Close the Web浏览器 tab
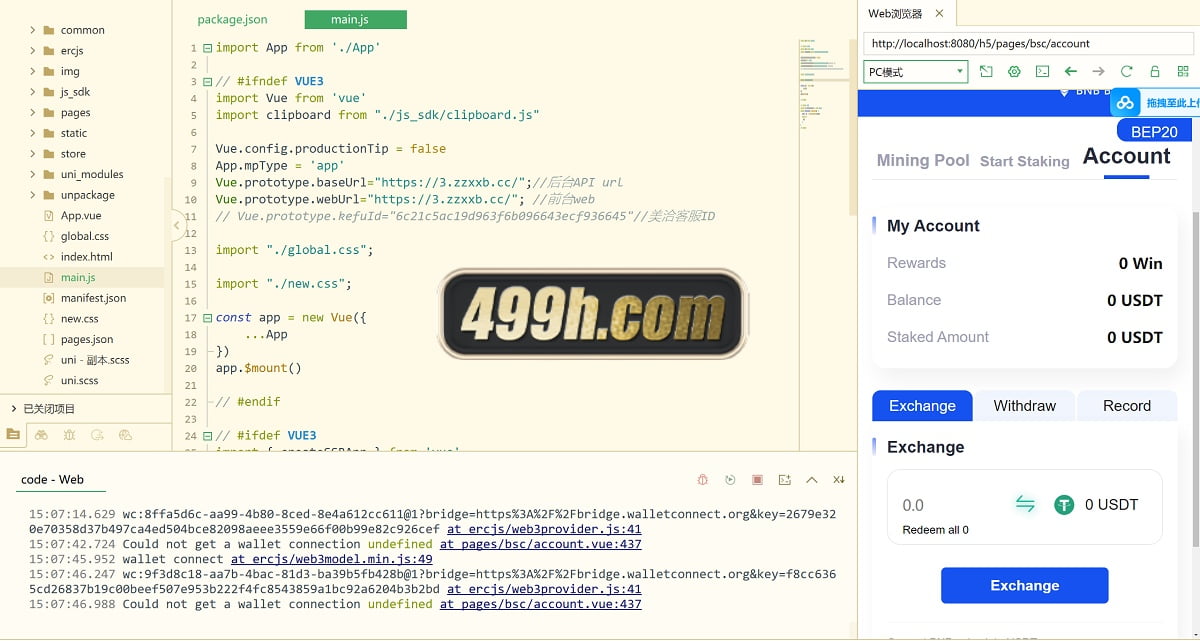The height and width of the screenshot is (641, 1200). click(x=939, y=14)
